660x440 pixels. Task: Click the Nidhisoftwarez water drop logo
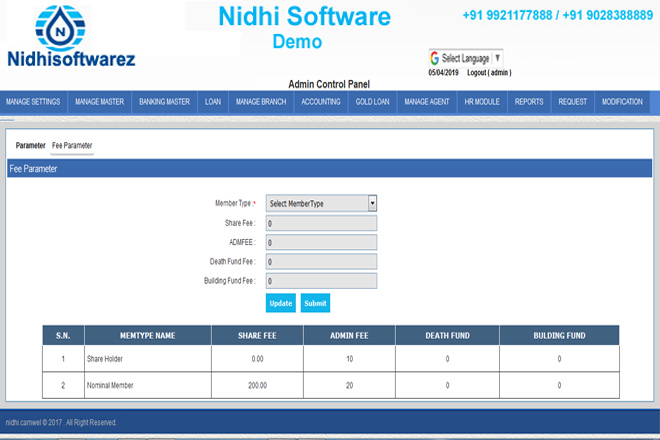[60, 28]
